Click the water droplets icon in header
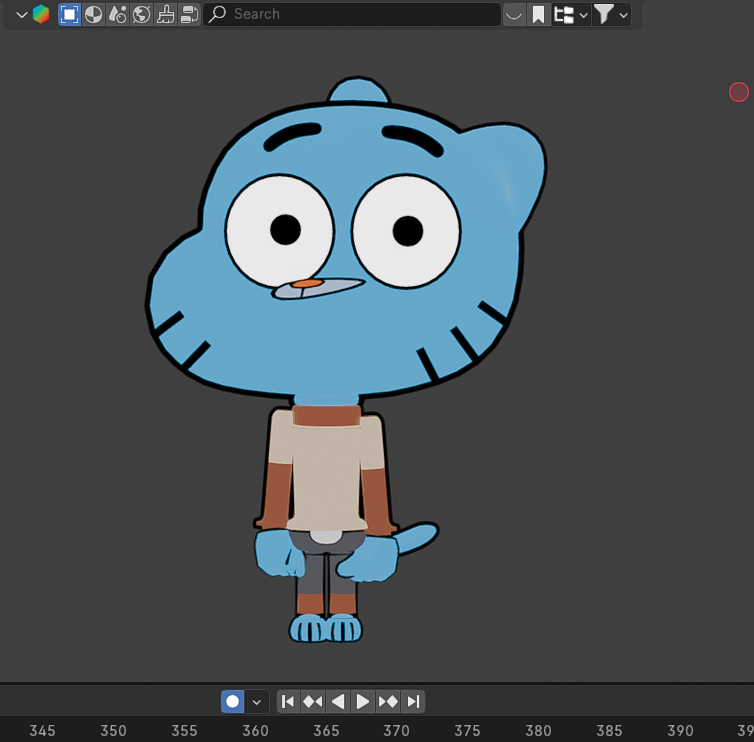Viewport: 754px width, 742px height. point(117,14)
